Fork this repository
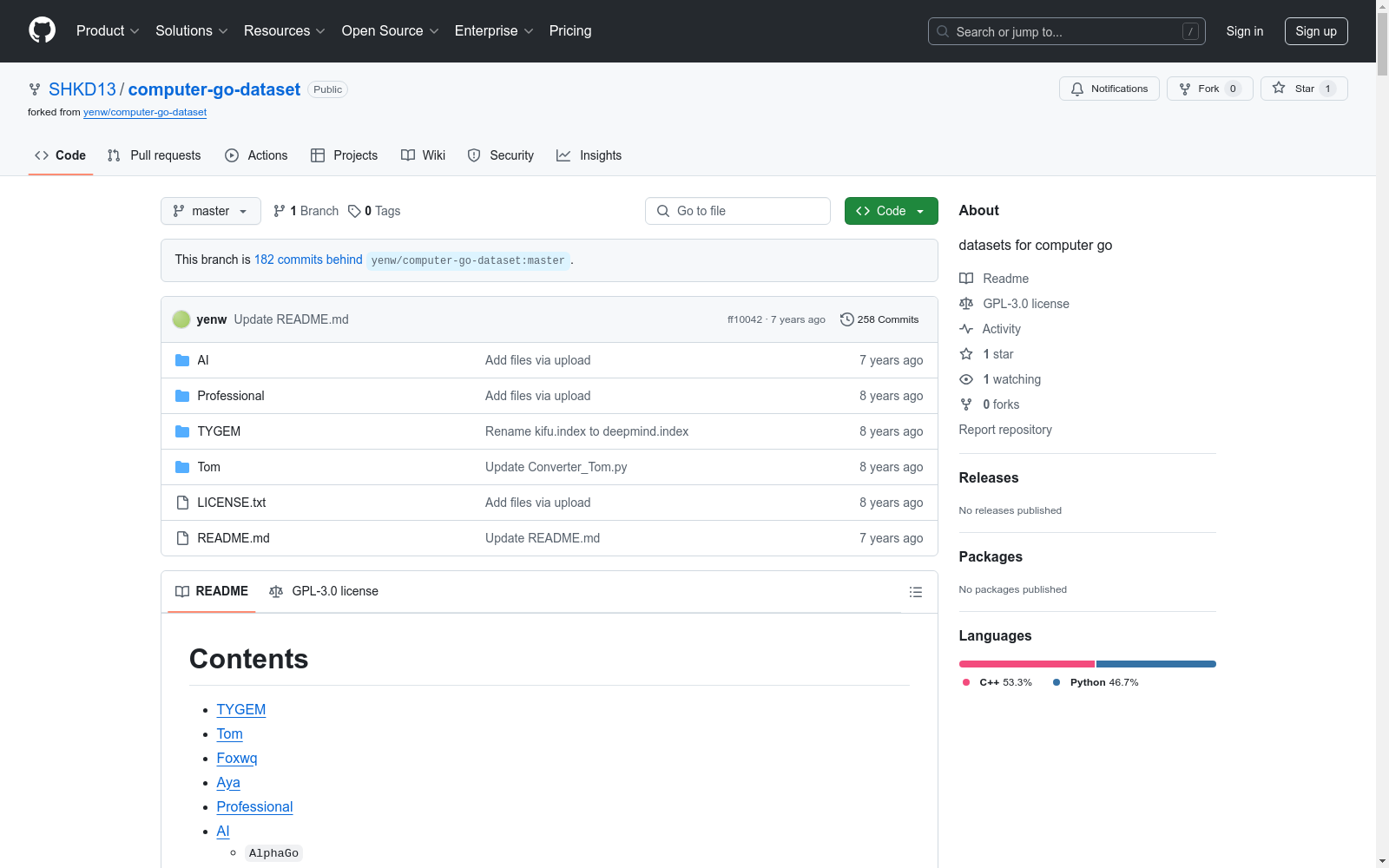The width and height of the screenshot is (1389, 868). [x=1209, y=89]
